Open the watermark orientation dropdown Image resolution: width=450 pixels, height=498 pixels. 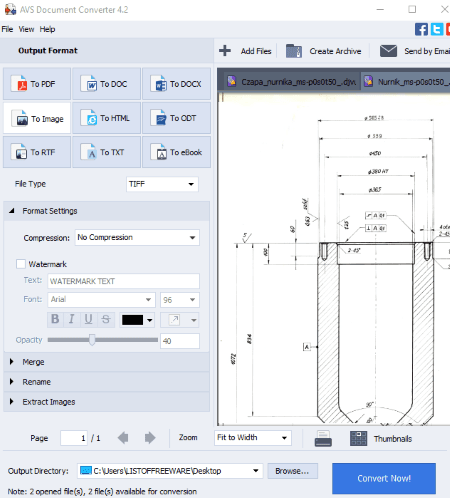pos(180,320)
